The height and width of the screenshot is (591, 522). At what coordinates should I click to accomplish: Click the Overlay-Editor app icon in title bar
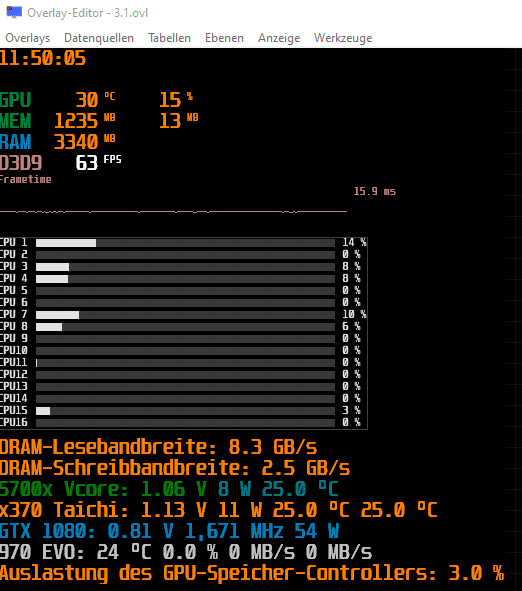pyautogui.click(x=14, y=12)
